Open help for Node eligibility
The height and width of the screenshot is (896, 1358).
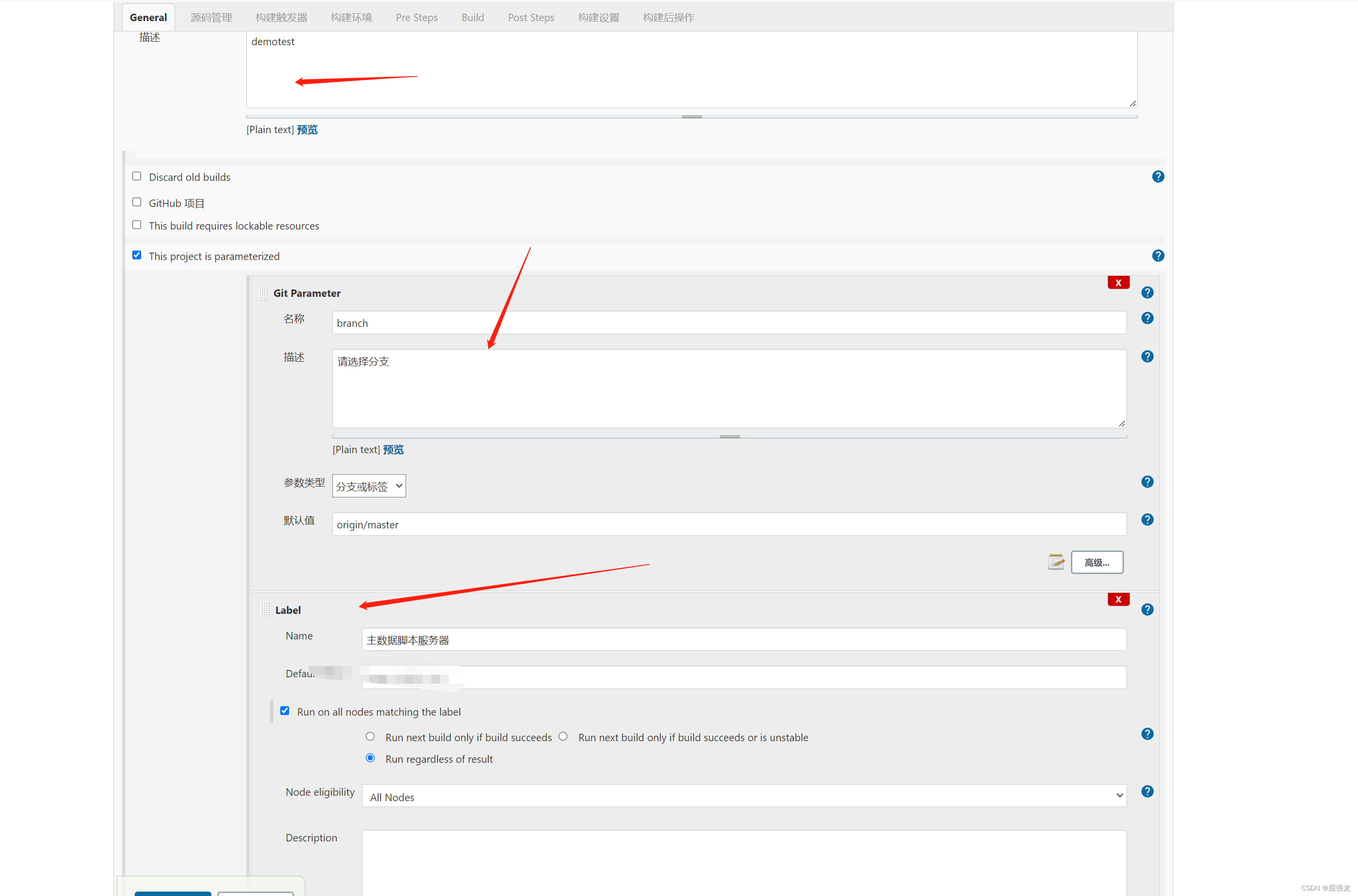click(x=1147, y=791)
